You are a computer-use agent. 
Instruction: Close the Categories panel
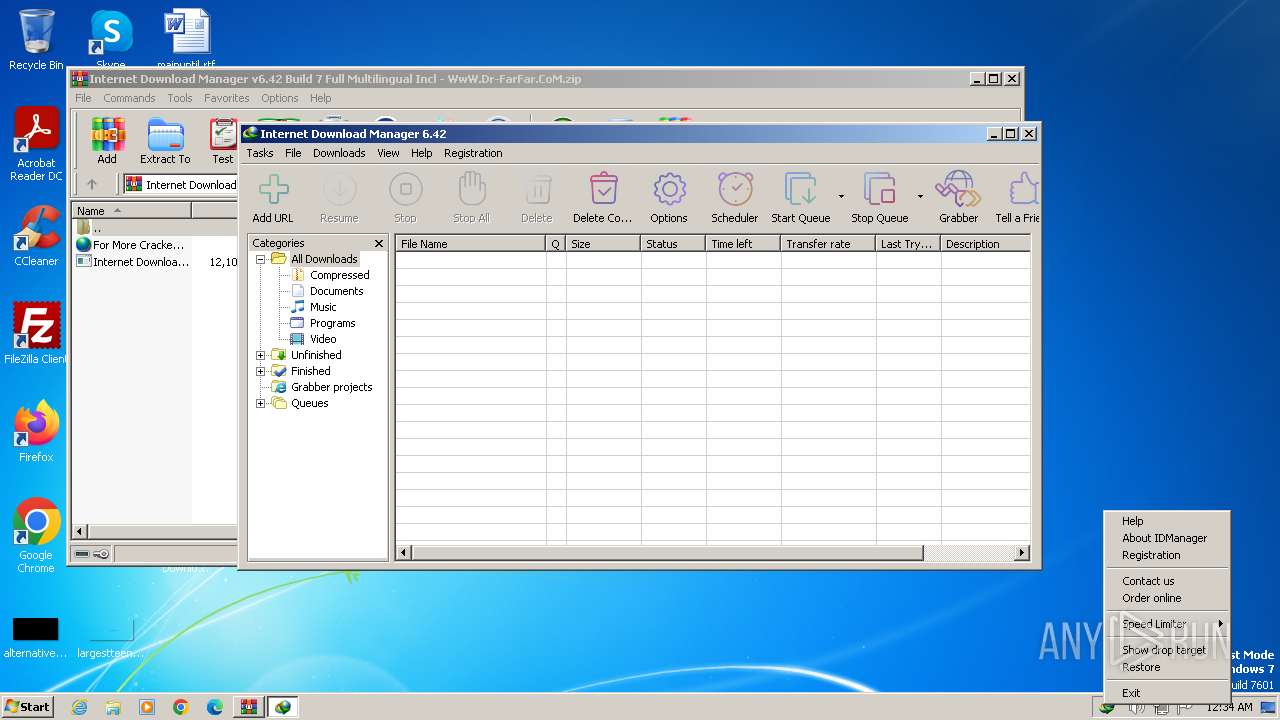point(379,243)
